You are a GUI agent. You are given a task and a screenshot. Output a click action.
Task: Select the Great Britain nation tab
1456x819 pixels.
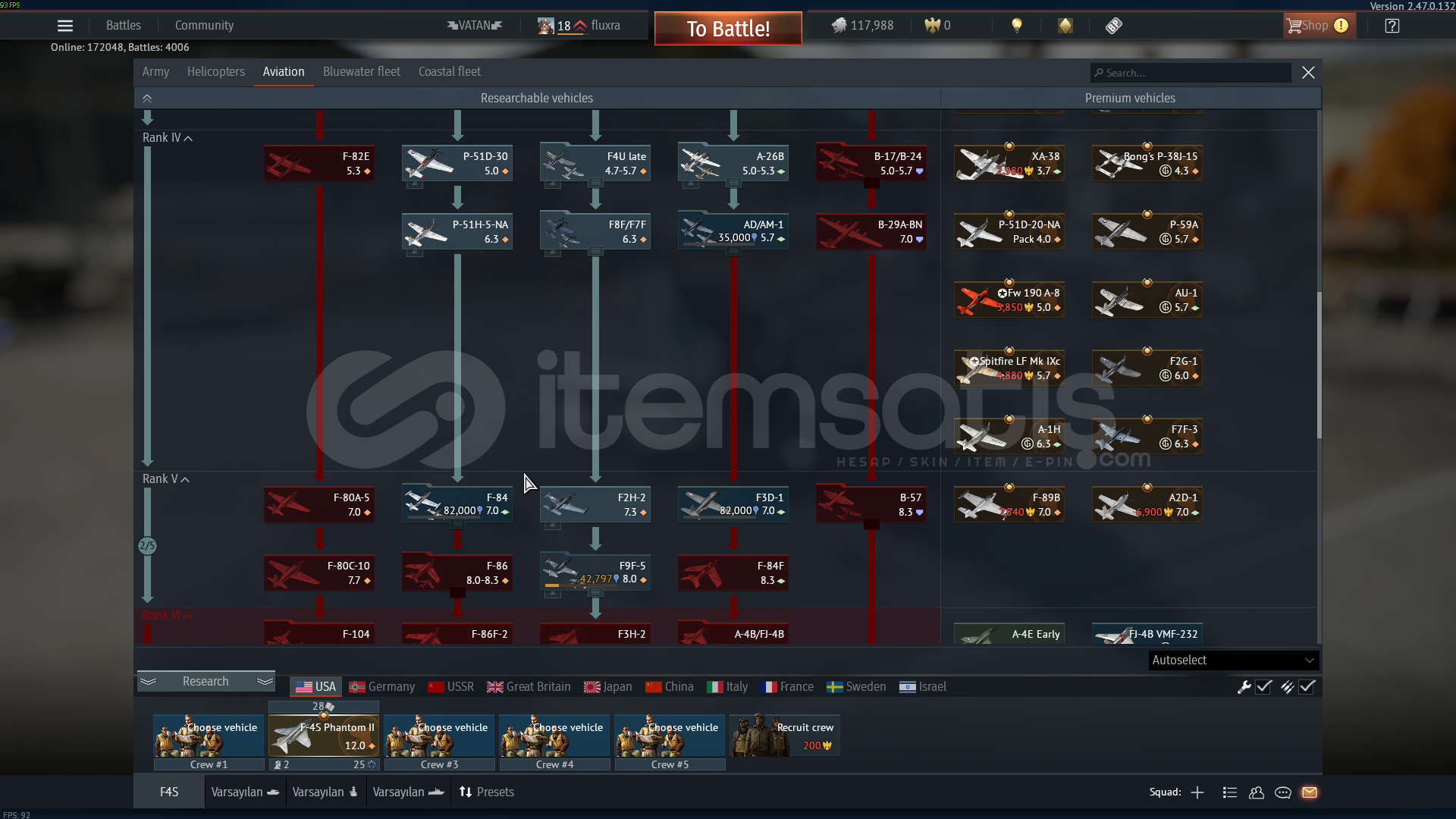(529, 687)
